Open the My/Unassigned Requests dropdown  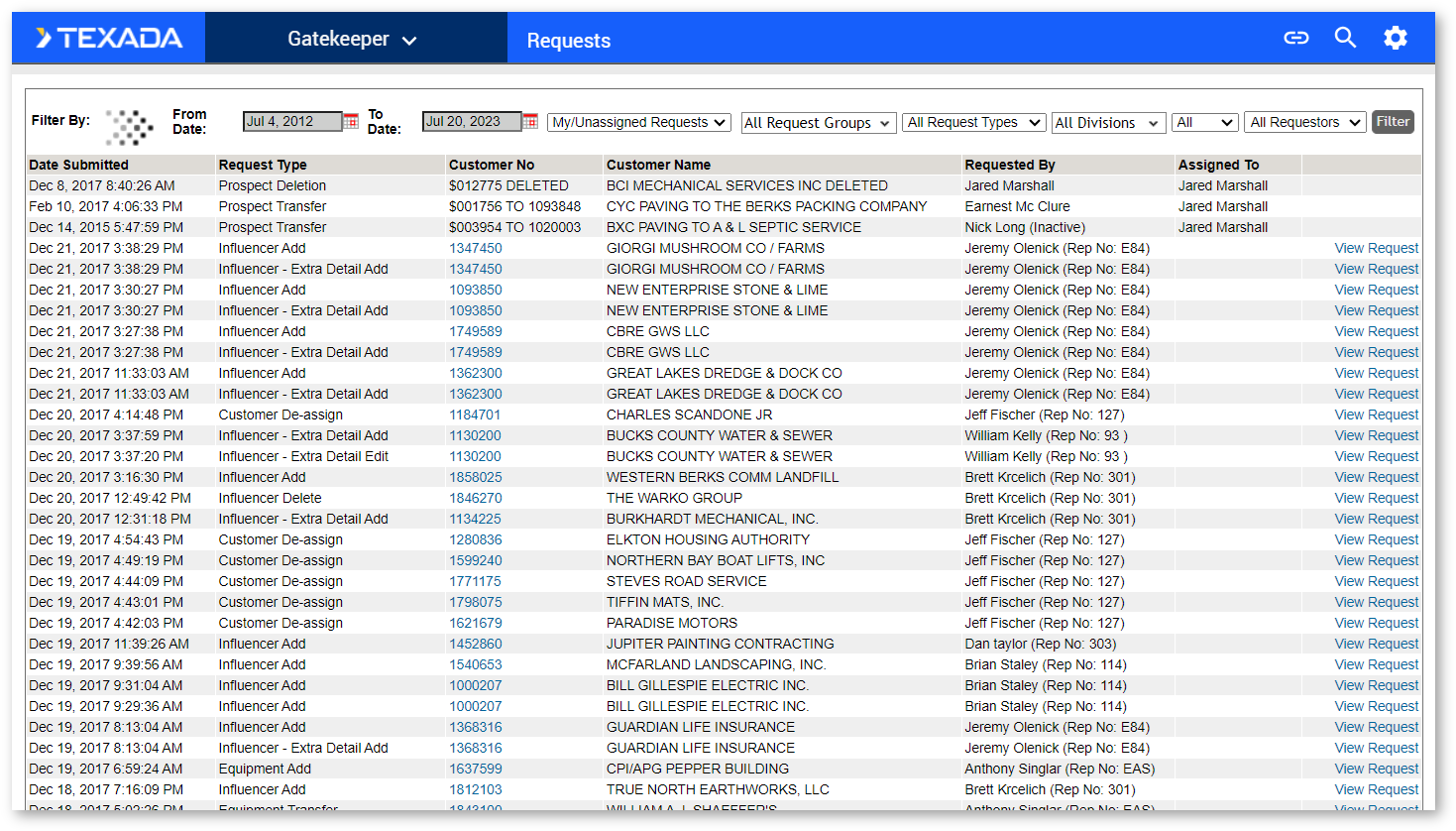click(639, 122)
